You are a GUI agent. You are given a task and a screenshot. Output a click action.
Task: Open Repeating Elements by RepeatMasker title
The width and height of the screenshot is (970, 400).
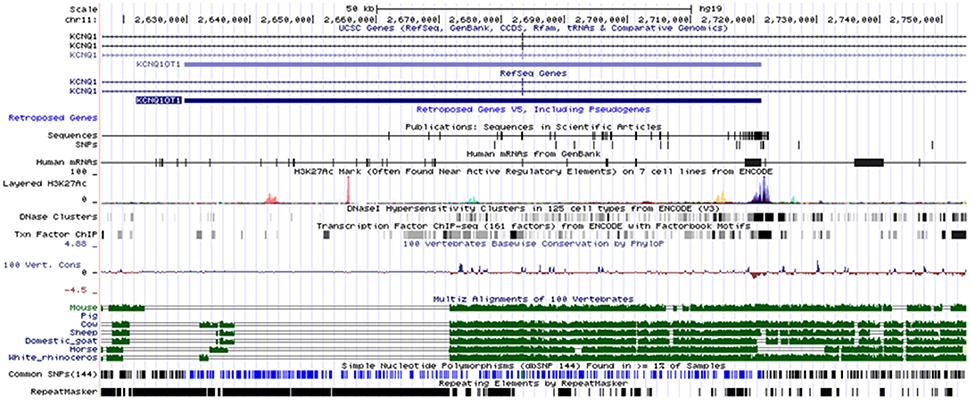click(533, 383)
